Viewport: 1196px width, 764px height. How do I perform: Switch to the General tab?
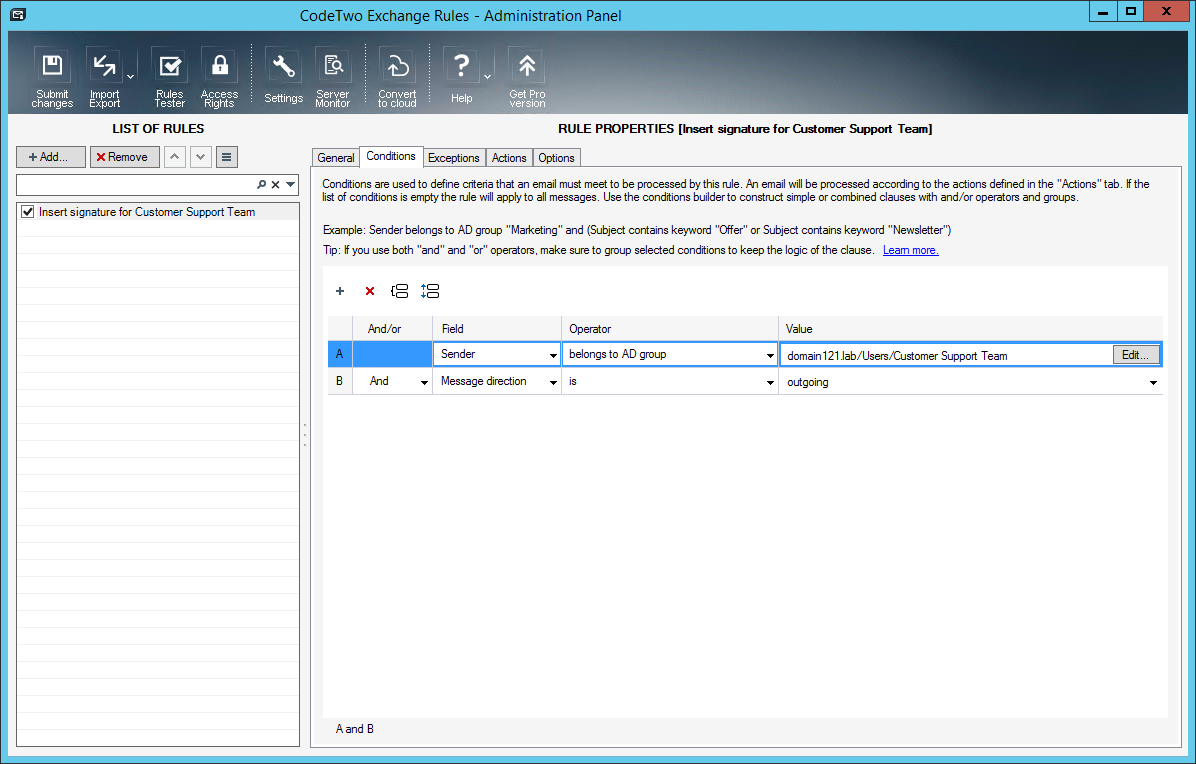coord(336,158)
